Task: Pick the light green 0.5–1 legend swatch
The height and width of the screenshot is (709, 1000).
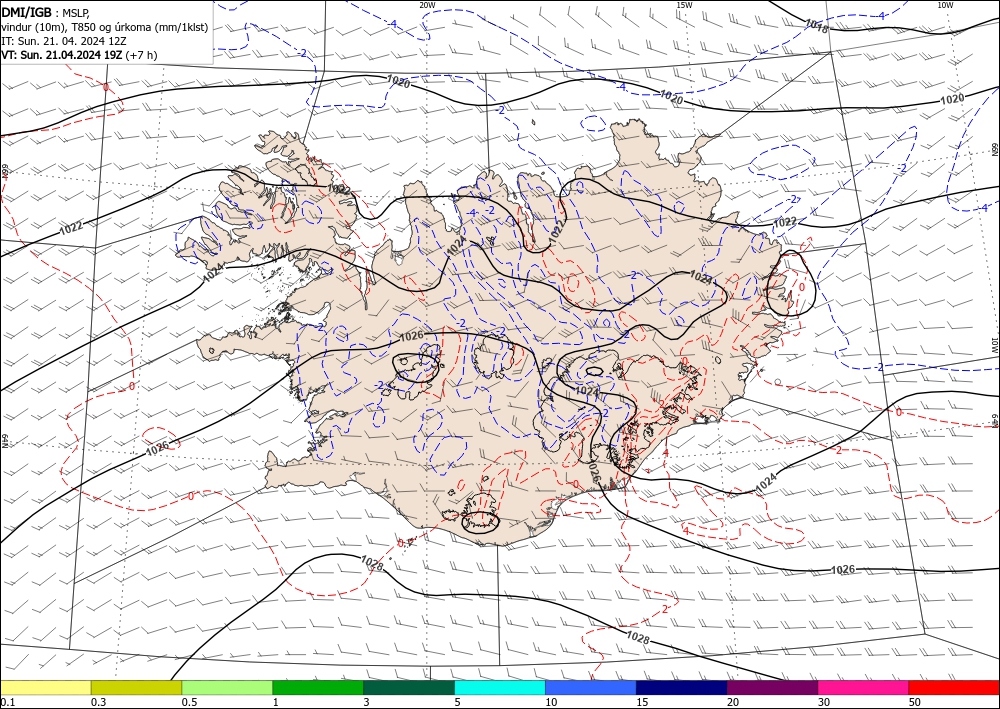Action: point(227,687)
